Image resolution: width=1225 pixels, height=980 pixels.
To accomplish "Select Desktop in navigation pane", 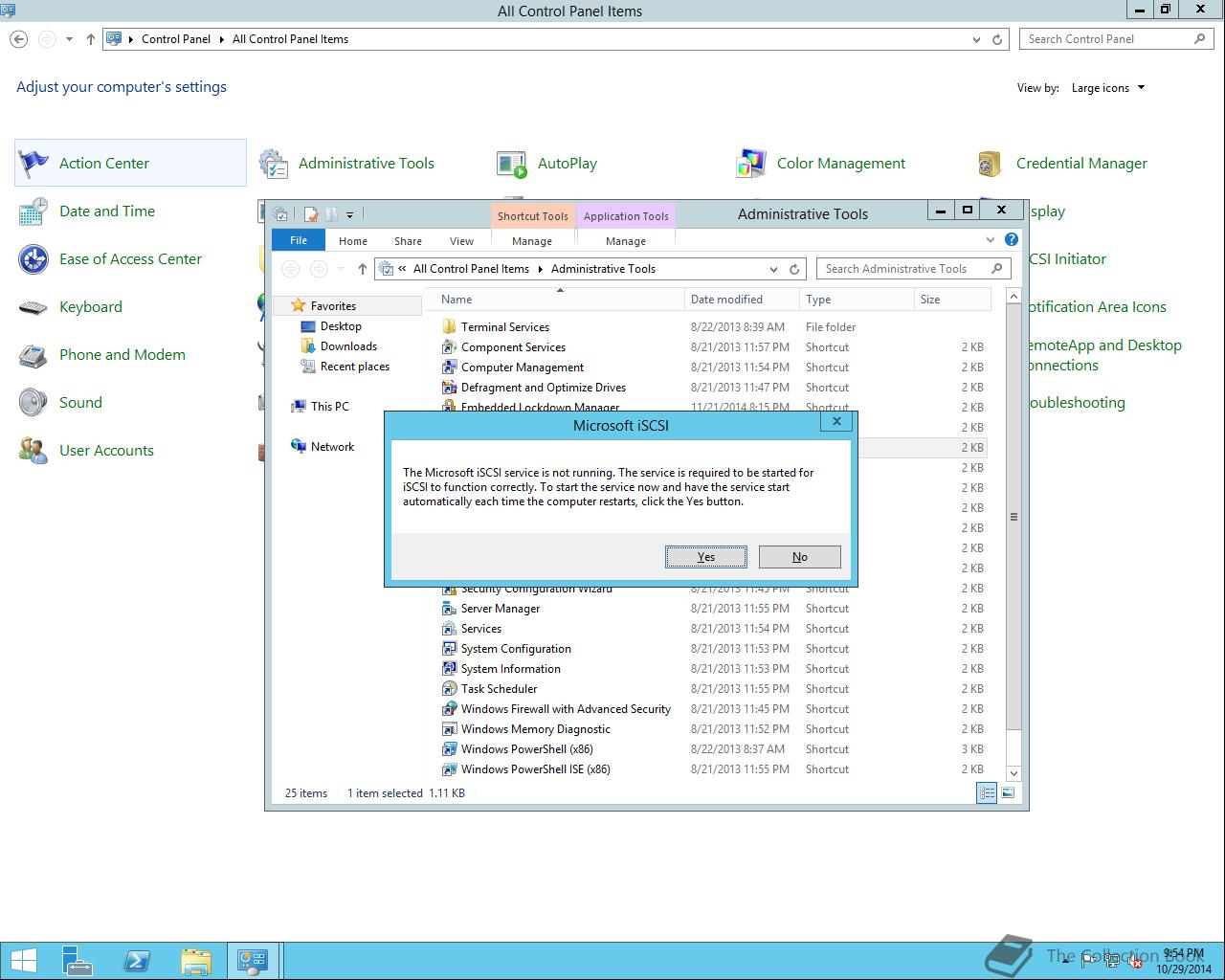I will click(341, 326).
